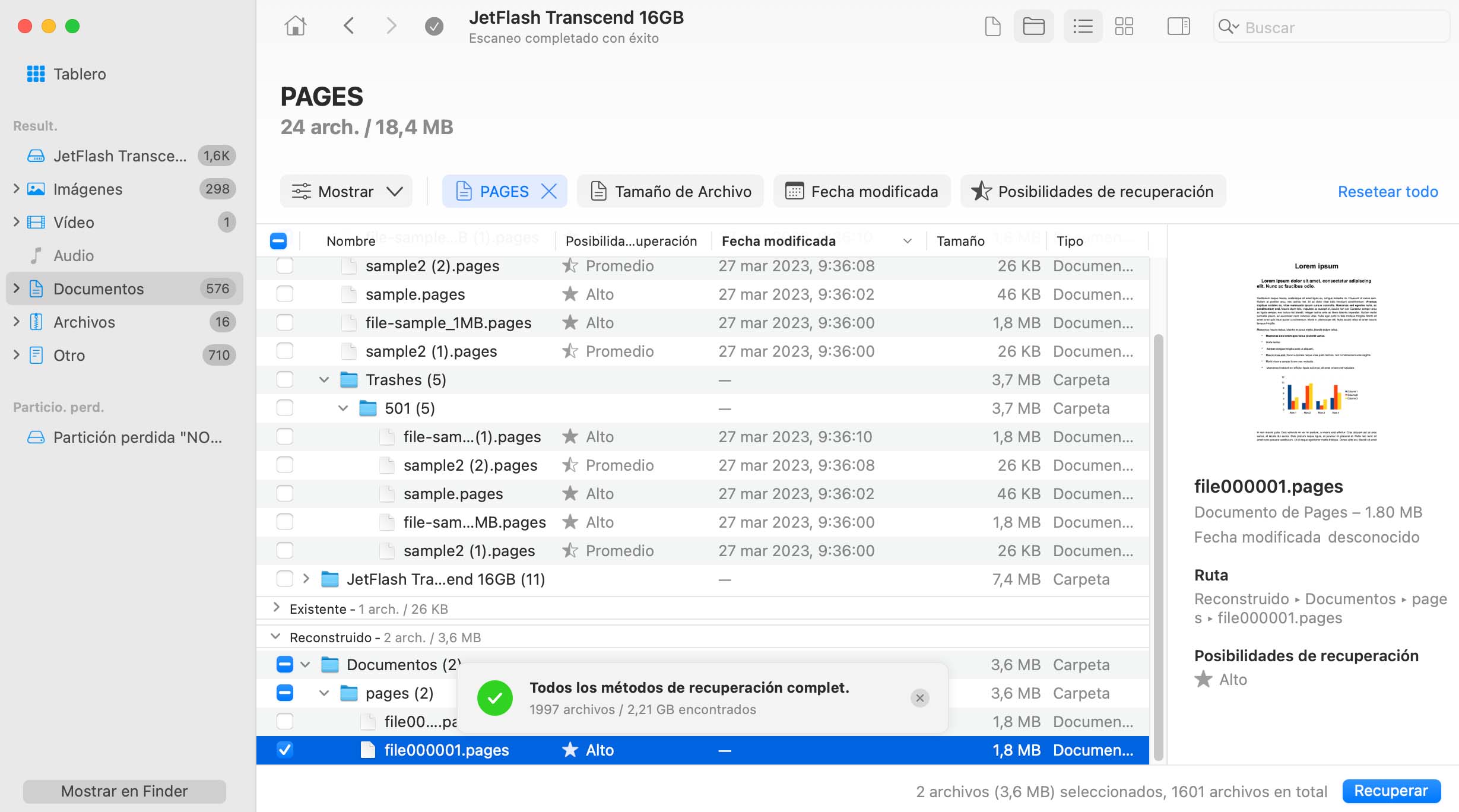Expand the Existente section
Screen dimensions: 1459x812
point(276,607)
